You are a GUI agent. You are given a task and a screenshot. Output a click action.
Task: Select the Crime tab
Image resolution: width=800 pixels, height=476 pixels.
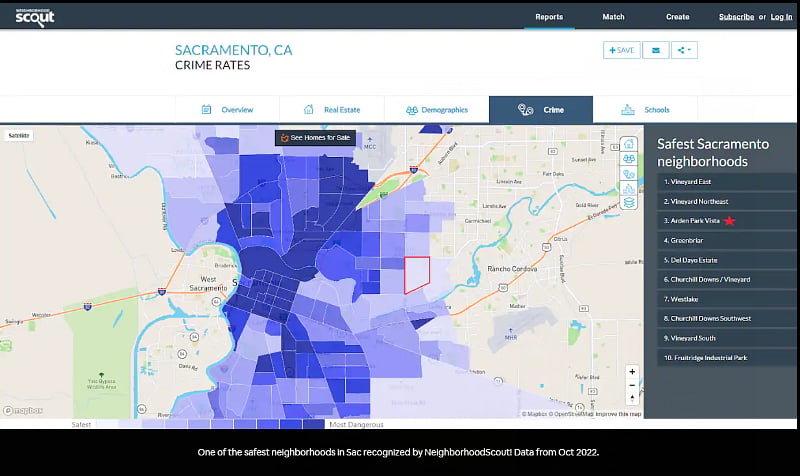541,110
